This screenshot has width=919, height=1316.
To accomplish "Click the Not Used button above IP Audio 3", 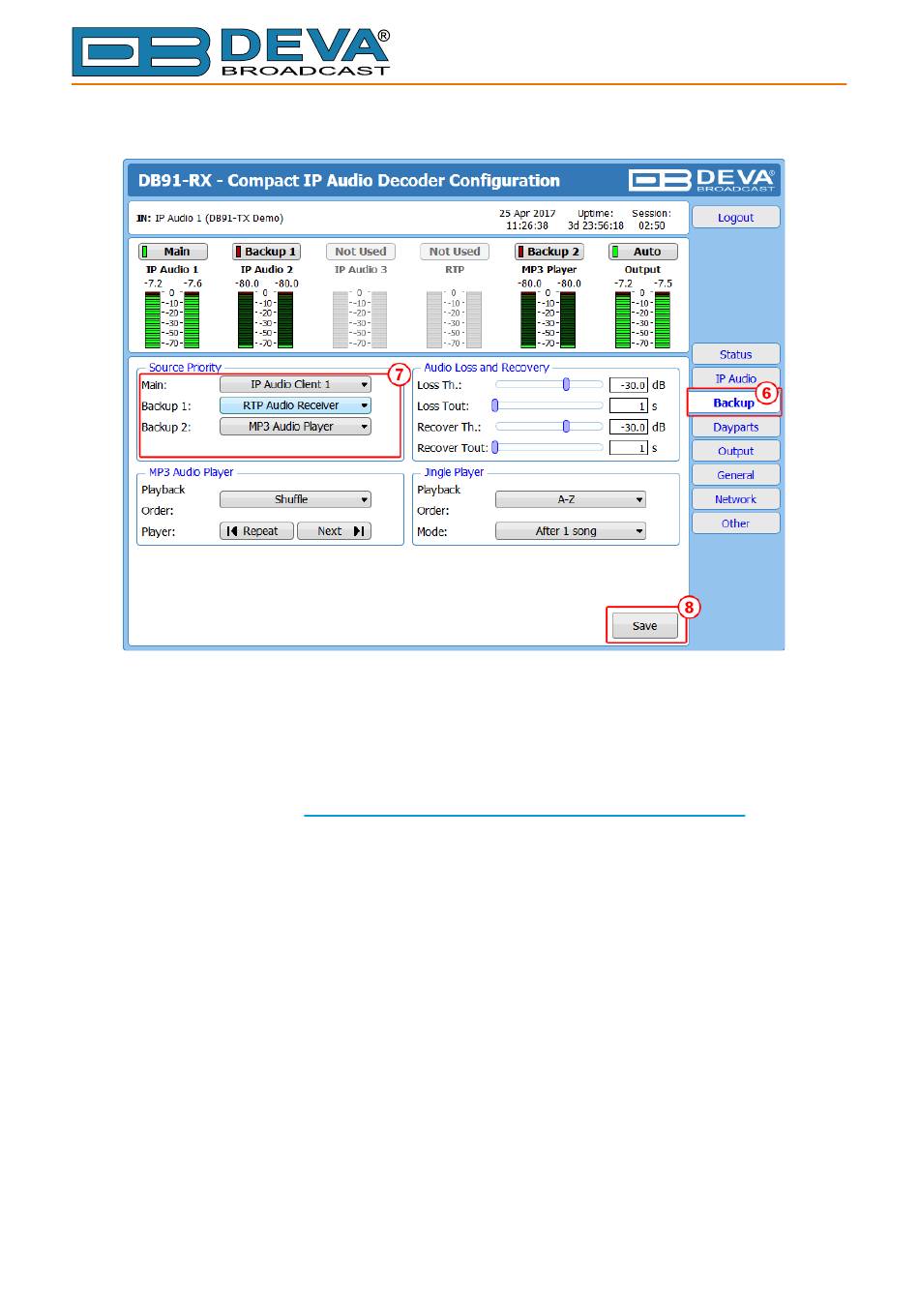I will click(360, 252).
